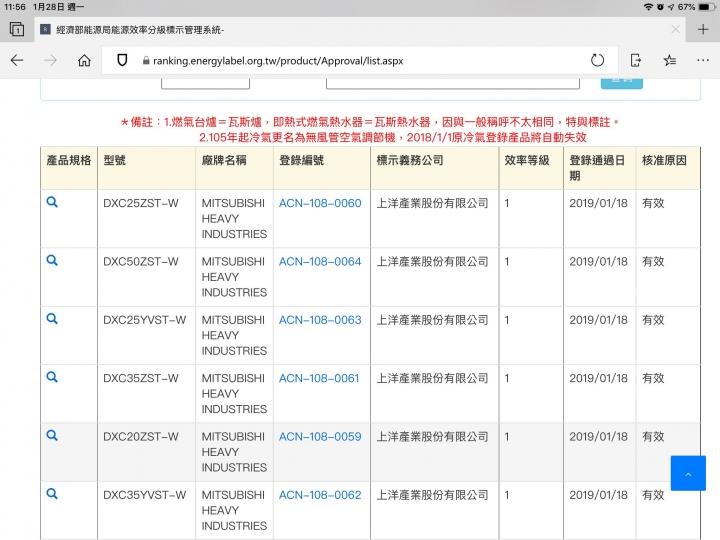Click the blue back-to-top button
Image resolution: width=720 pixels, height=540 pixels.
click(x=688, y=473)
